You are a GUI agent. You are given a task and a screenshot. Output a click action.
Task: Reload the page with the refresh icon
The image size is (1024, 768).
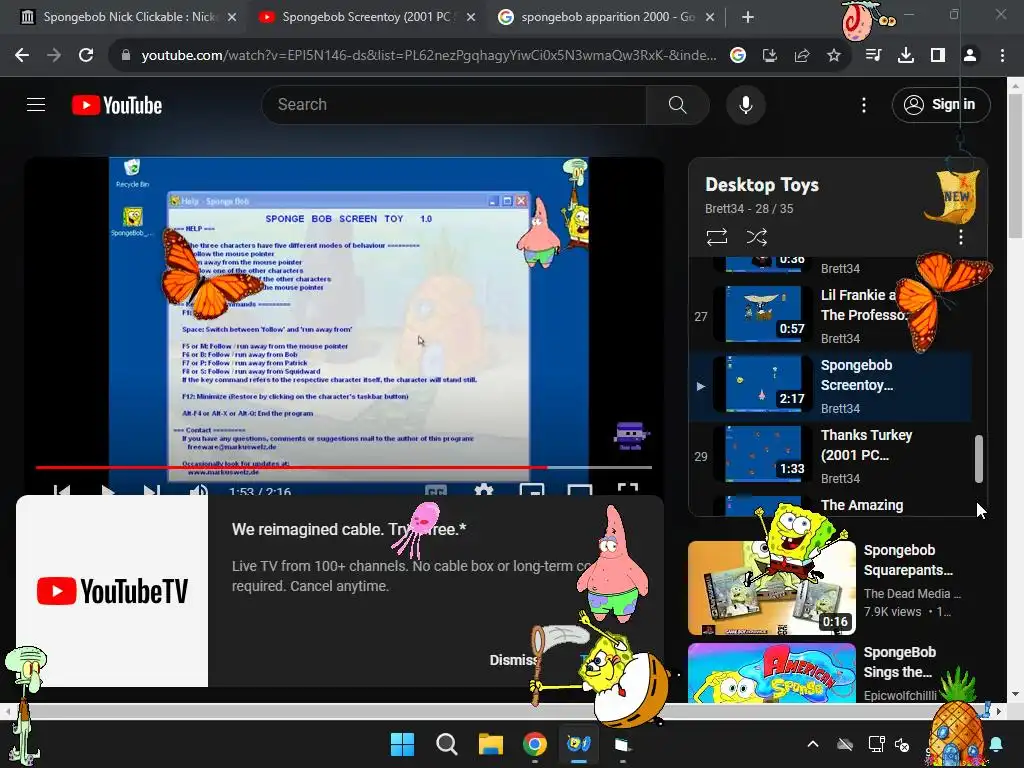[x=86, y=56]
